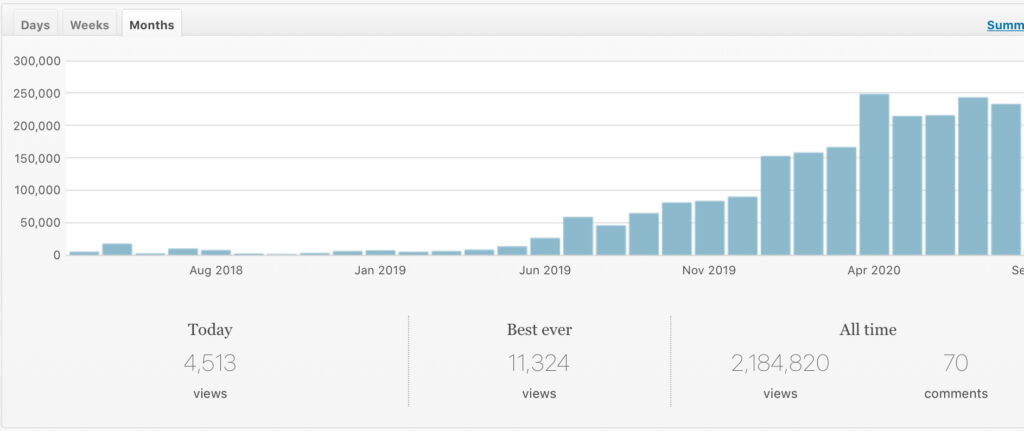The width and height of the screenshot is (1024, 431).
Task: Click the Today heading
Action: click(210, 330)
